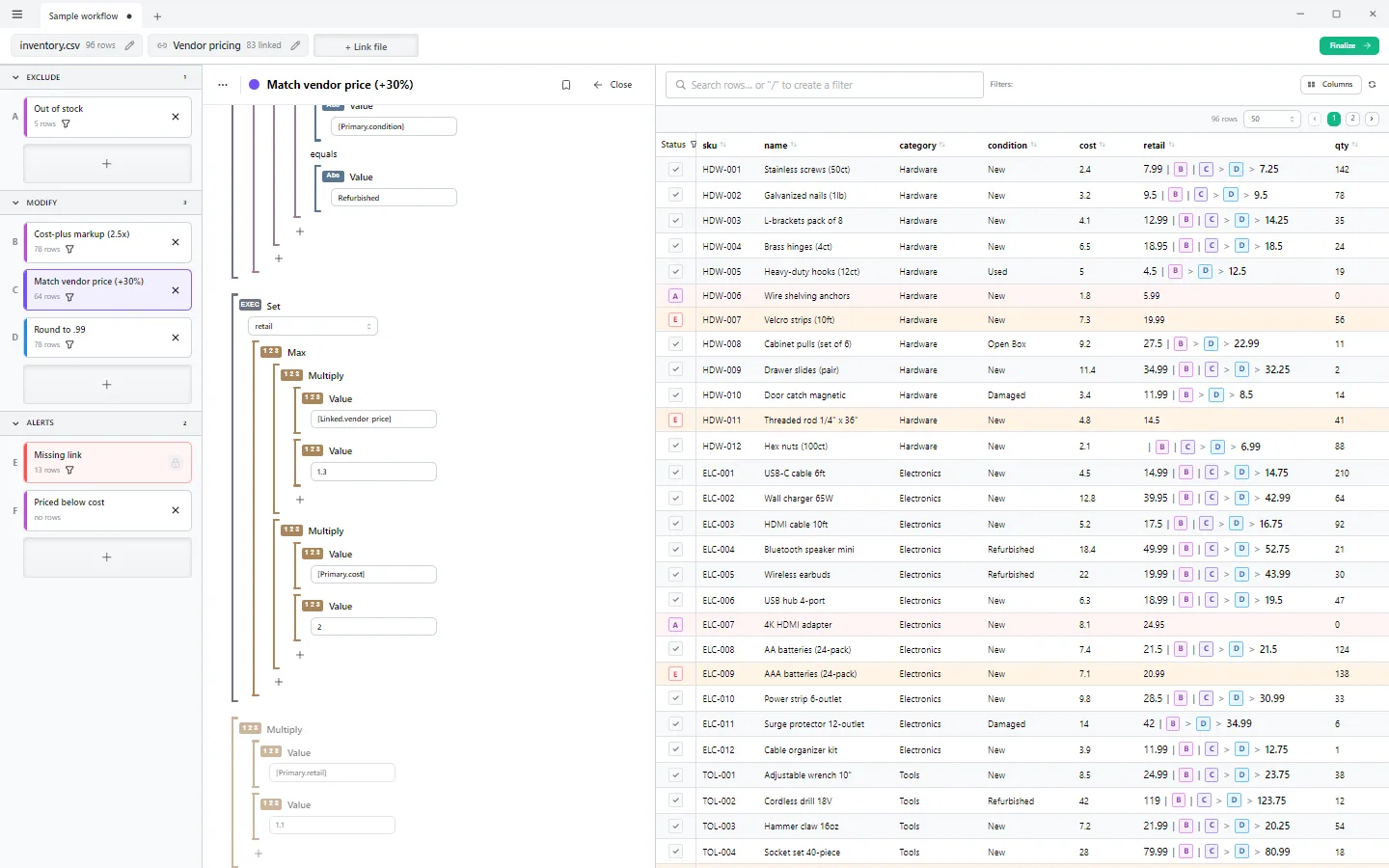This screenshot has height=868, width=1389.
Task: Toggle status checkbox for TOL-002
Action: (x=675, y=800)
